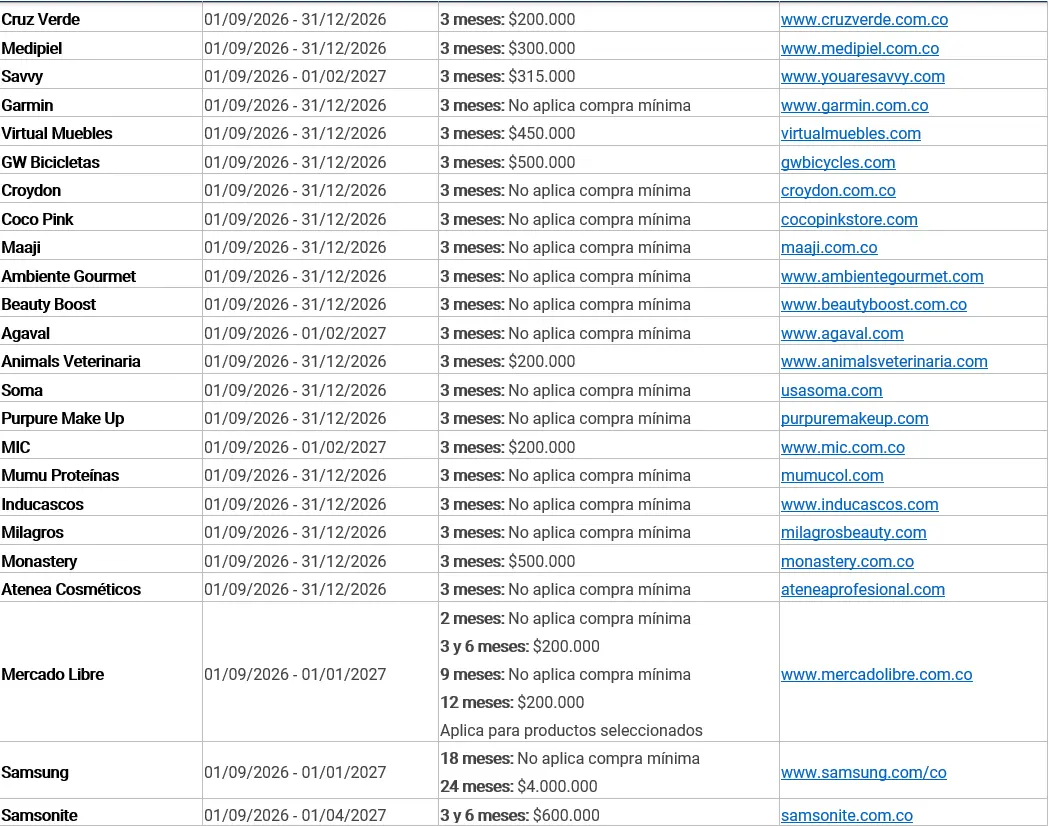Select the Cruz Verde store name
1048x826 pixels.
pos(40,19)
